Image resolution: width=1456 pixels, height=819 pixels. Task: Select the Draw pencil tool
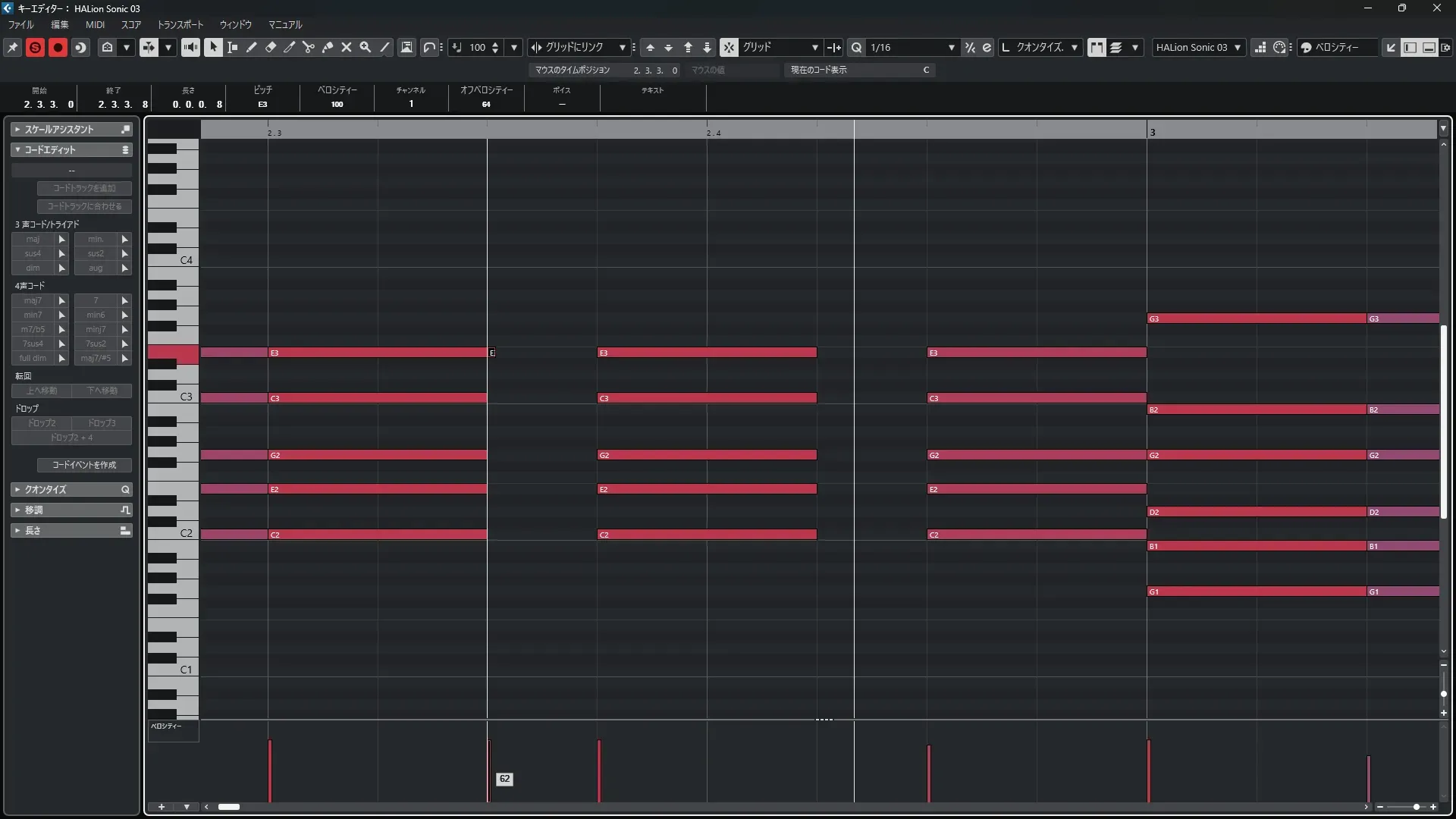pyautogui.click(x=252, y=47)
